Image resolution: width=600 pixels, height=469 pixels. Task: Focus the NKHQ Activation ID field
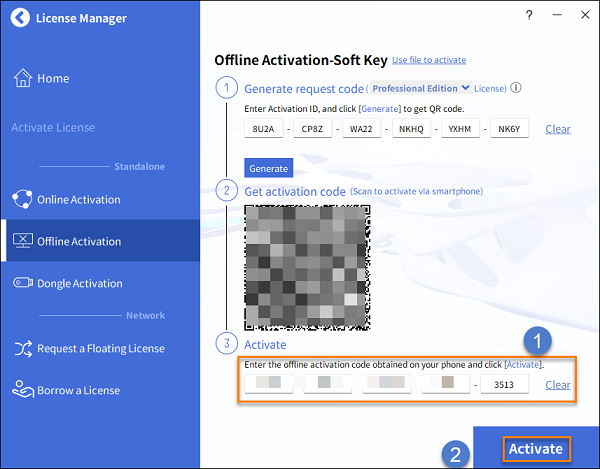(411, 128)
